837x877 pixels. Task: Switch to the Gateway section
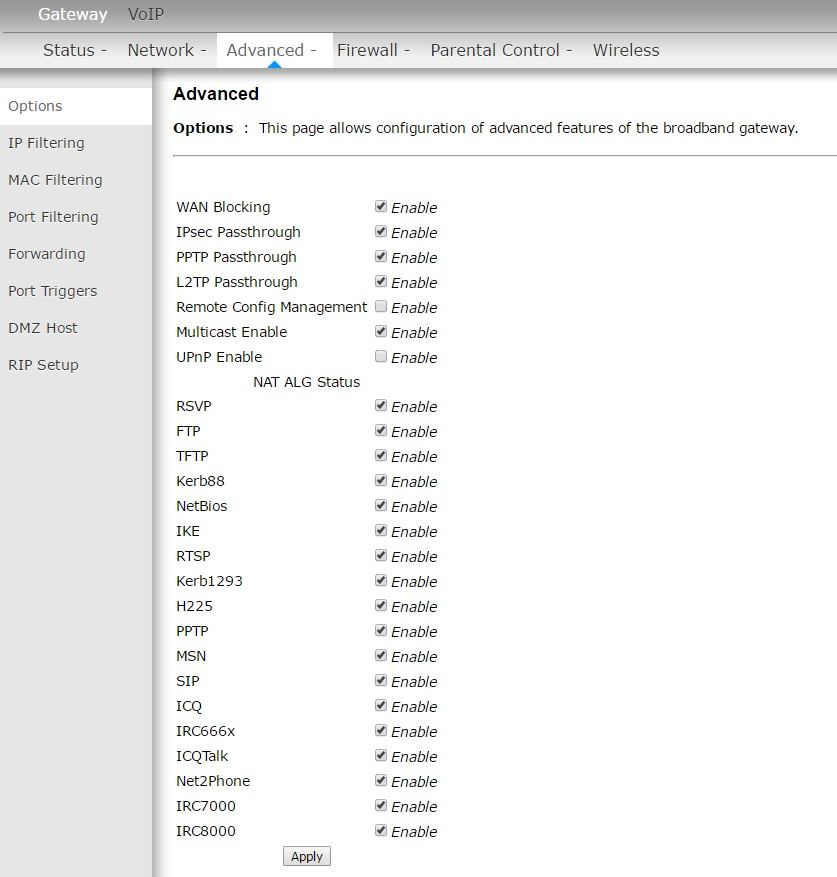(73, 14)
